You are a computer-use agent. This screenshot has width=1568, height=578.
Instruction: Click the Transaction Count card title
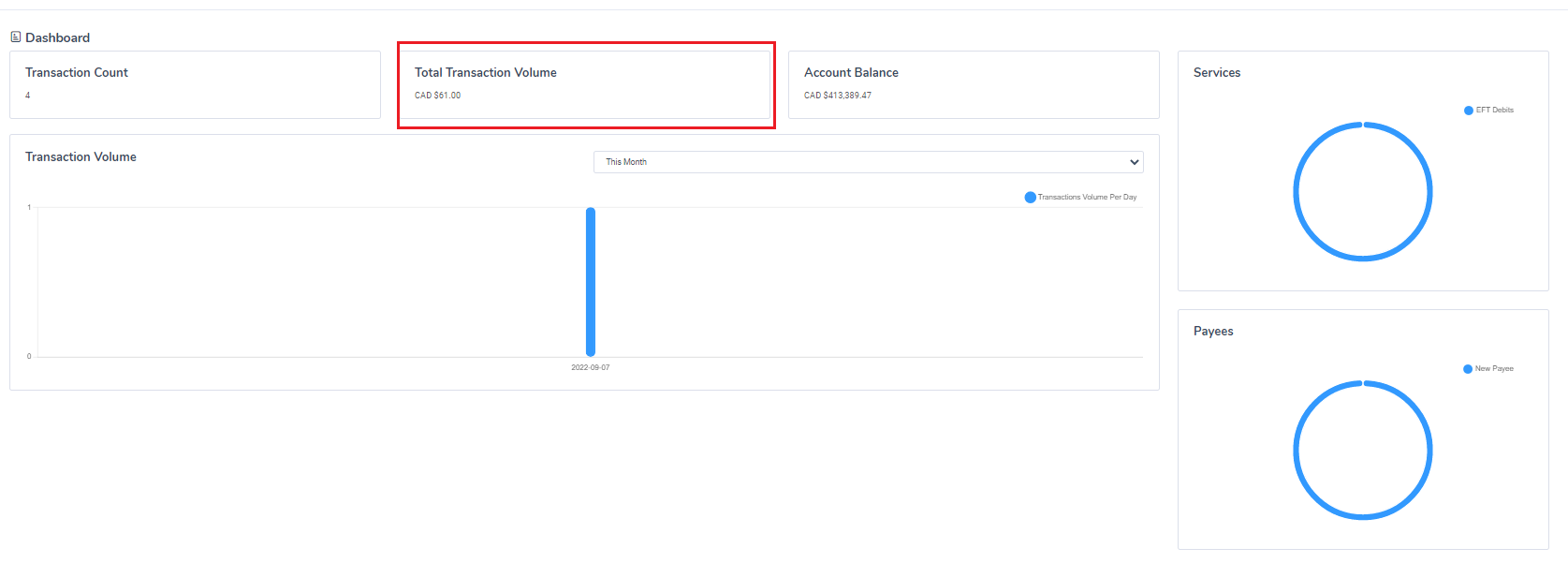tap(77, 72)
